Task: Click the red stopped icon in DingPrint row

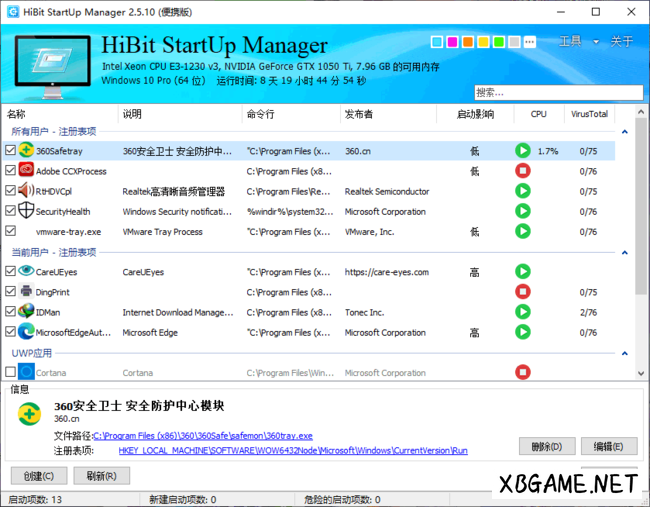Action: tap(522, 292)
